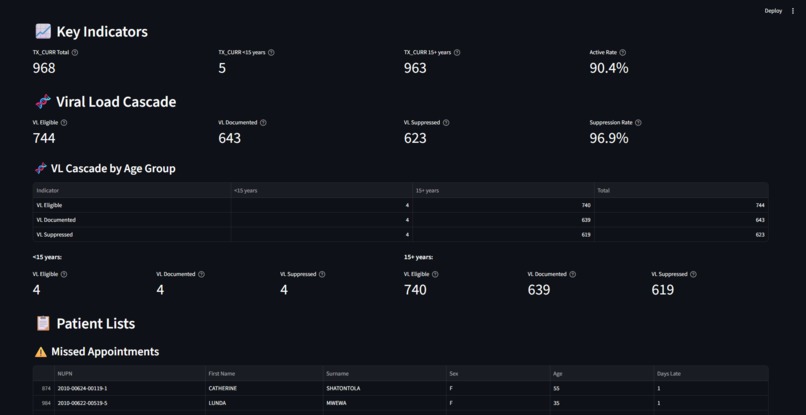This screenshot has width=806, height=415.
Task: Select the VL Eligible row label
Action: (132, 205)
